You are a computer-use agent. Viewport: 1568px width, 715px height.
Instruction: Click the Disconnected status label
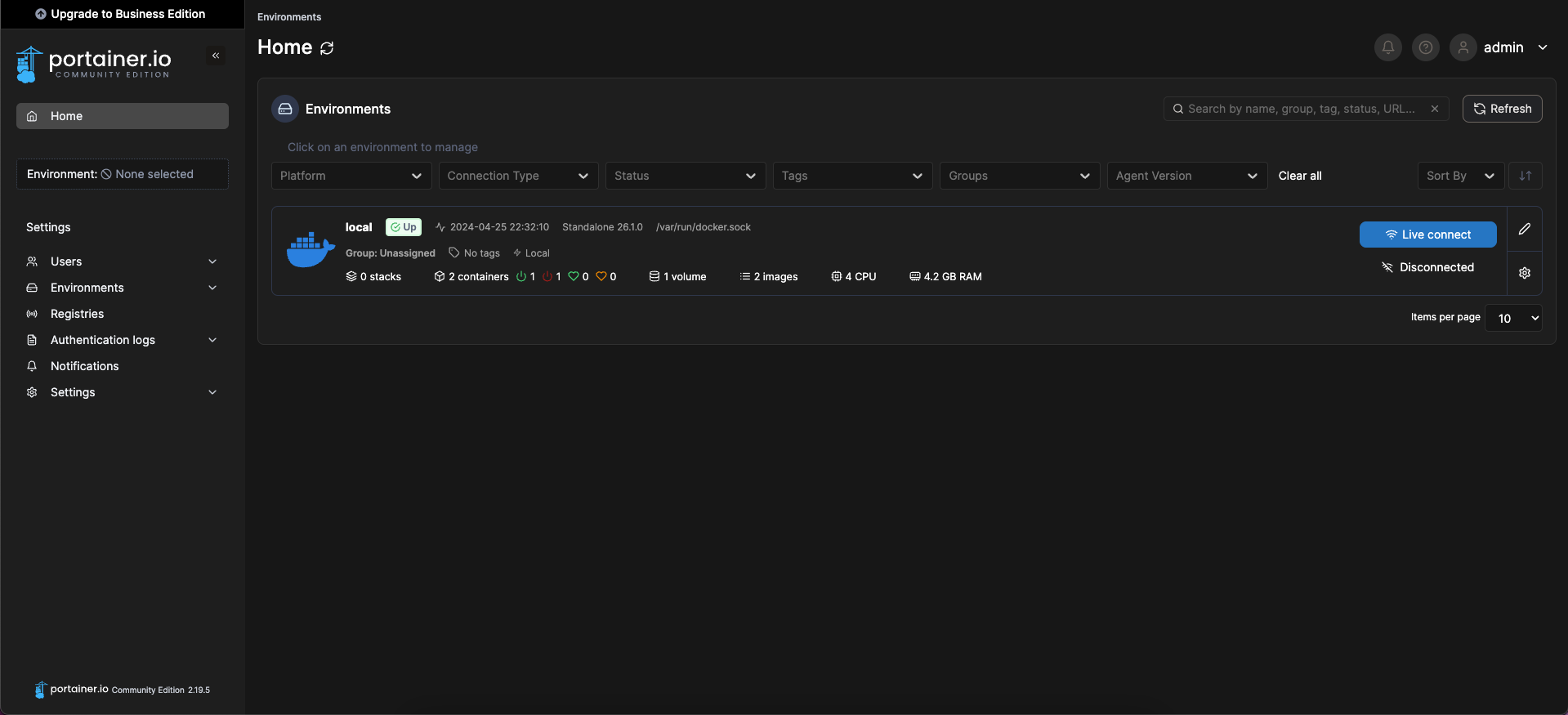point(1427,267)
